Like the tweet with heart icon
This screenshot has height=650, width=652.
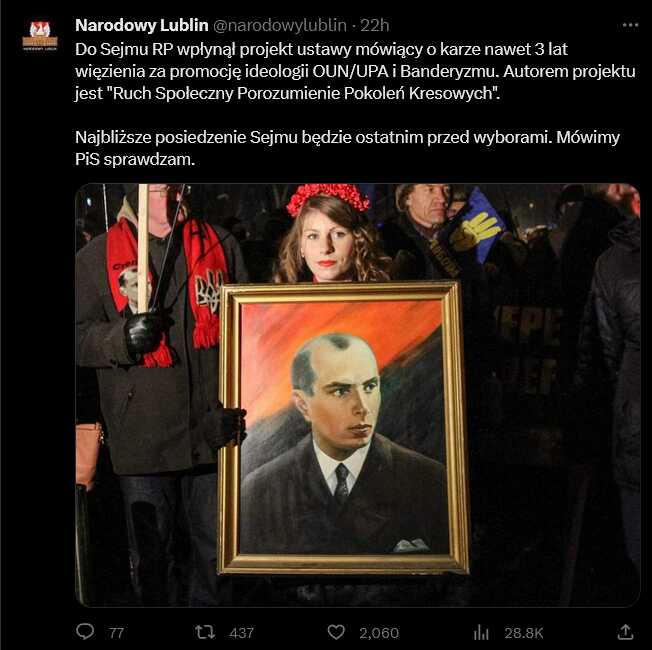click(336, 633)
